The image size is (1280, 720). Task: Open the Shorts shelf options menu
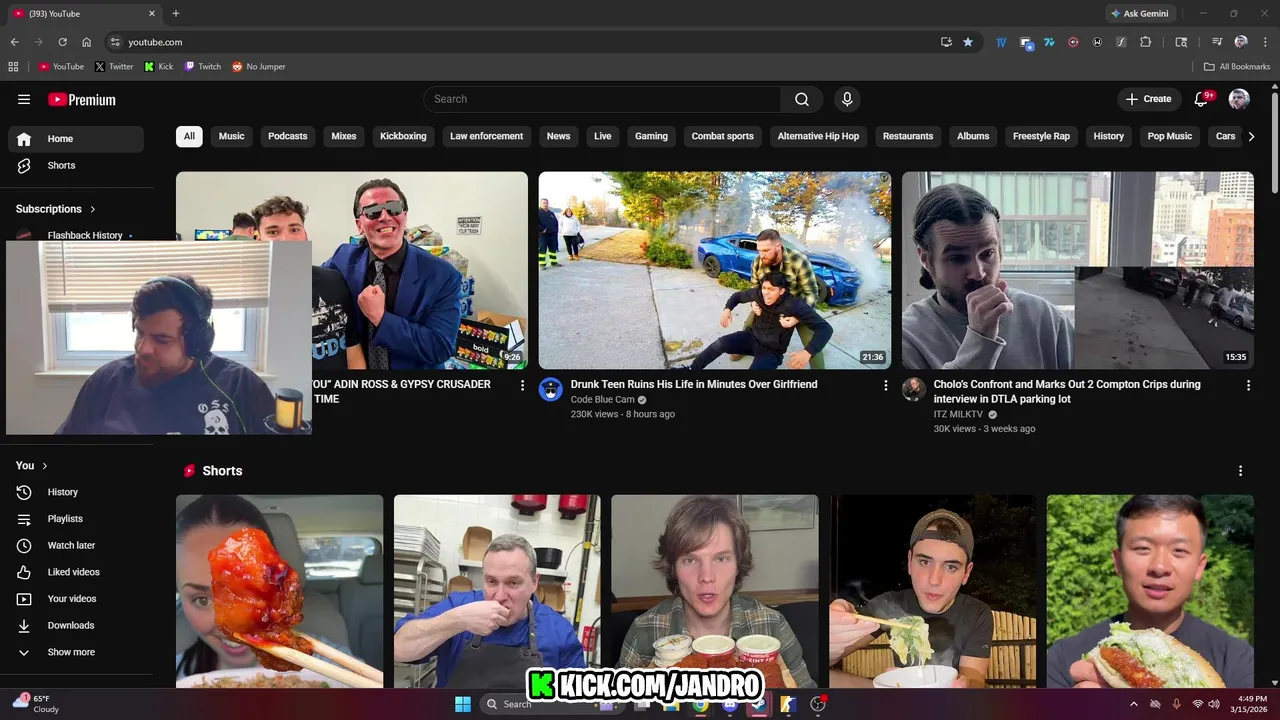point(1241,471)
